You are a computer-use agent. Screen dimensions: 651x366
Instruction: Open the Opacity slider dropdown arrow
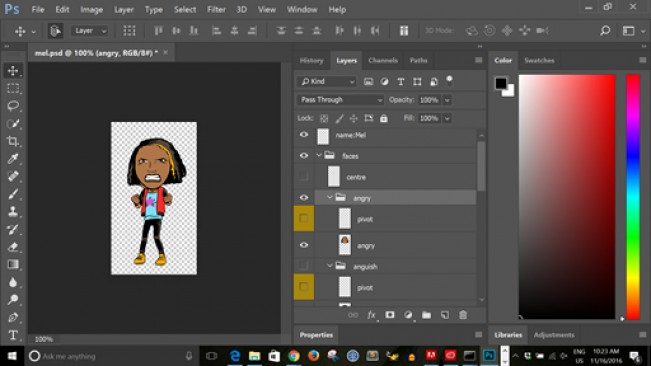(x=447, y=100)
